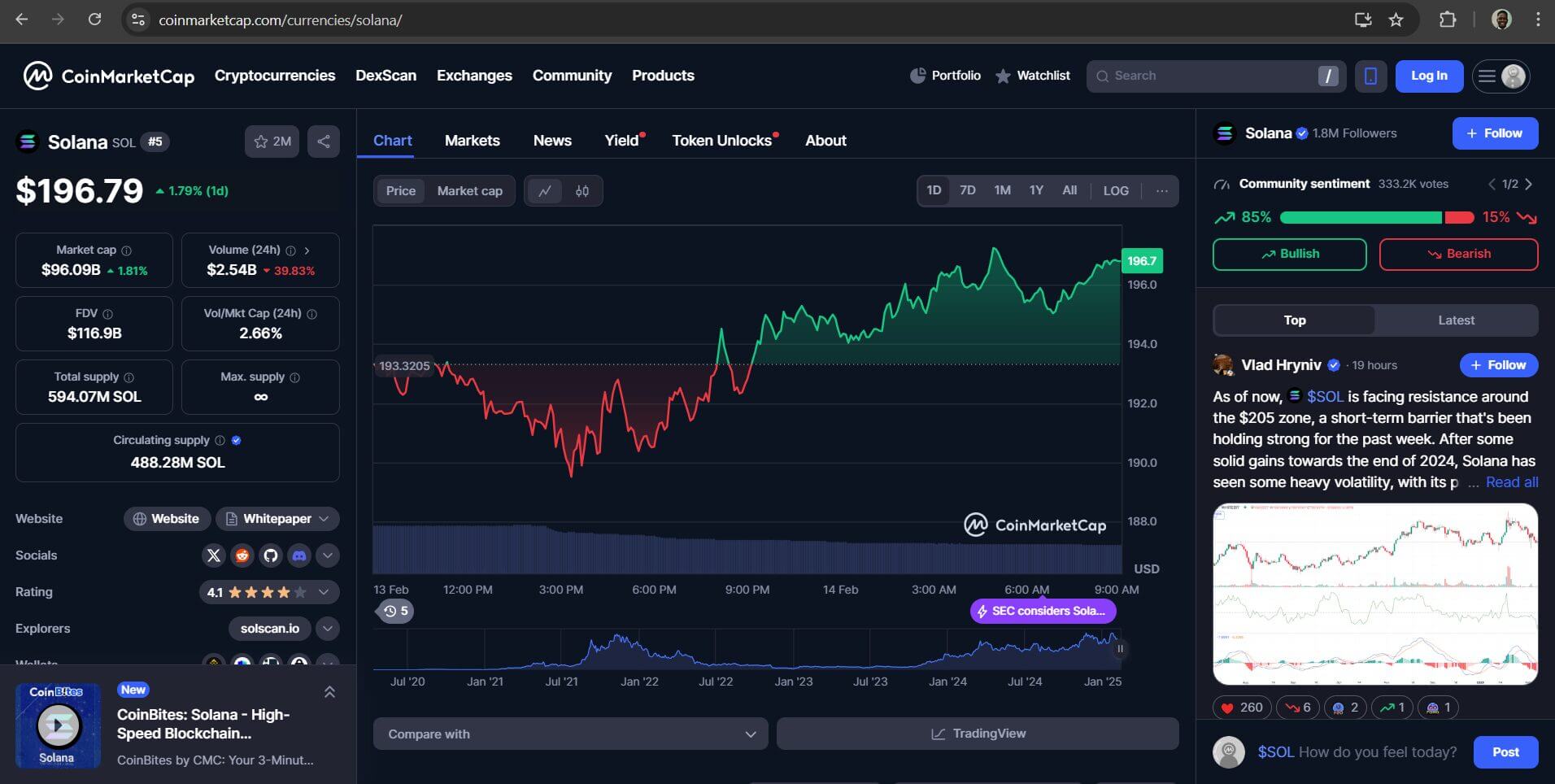Expand the Whitepaper dropdown
This screenshot has width=1555, height=784.
click(x=277, y=519)
